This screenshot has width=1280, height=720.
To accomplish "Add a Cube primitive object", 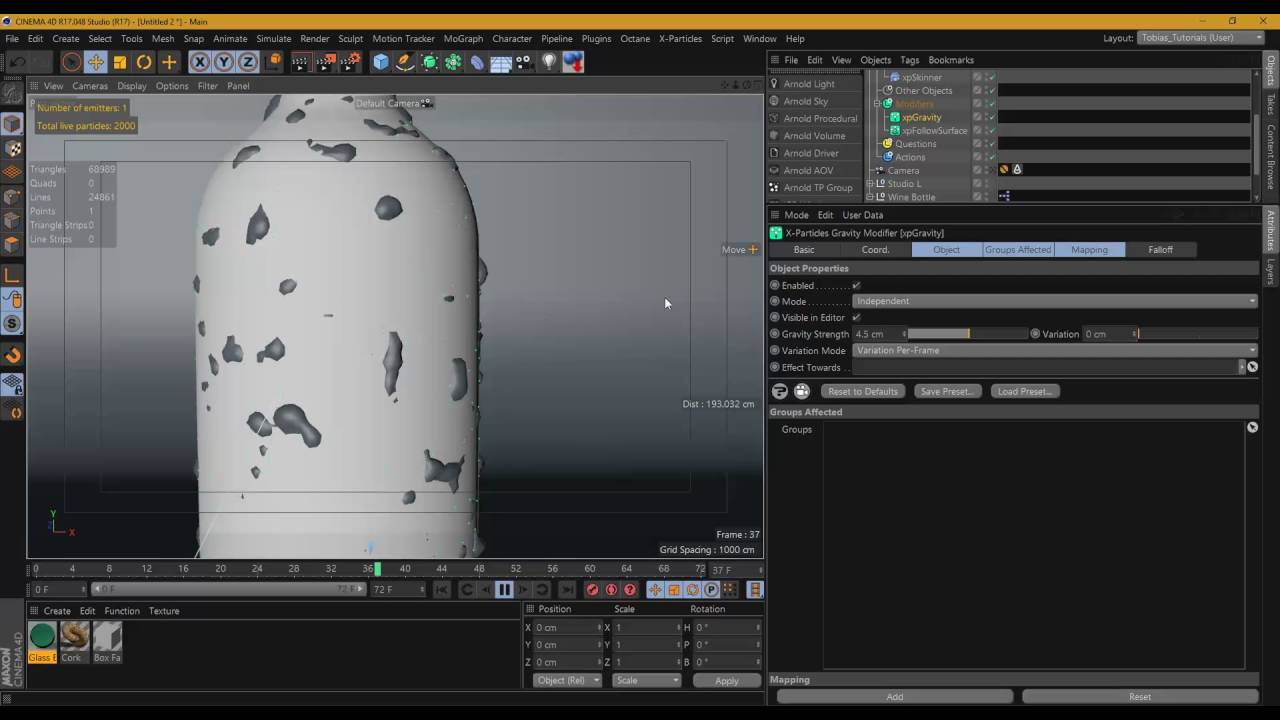I will 381,62.
